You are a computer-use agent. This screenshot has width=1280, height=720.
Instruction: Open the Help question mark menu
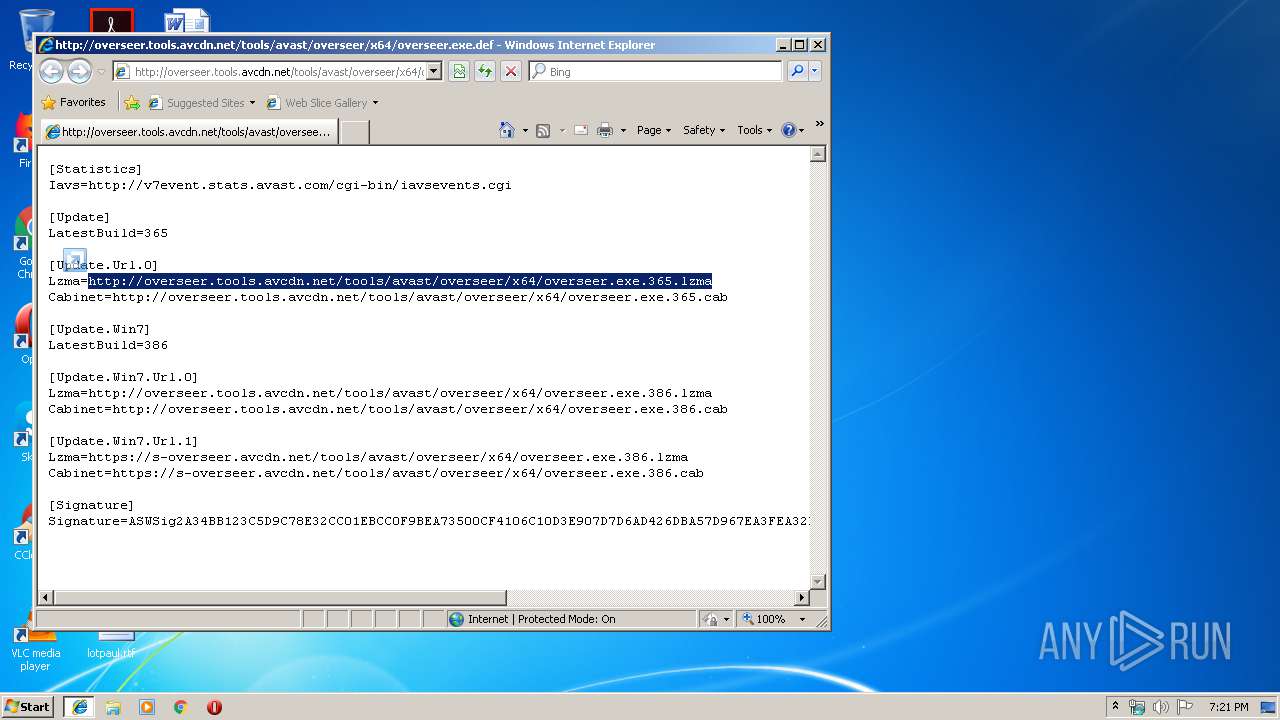click(x=792, y=130)
